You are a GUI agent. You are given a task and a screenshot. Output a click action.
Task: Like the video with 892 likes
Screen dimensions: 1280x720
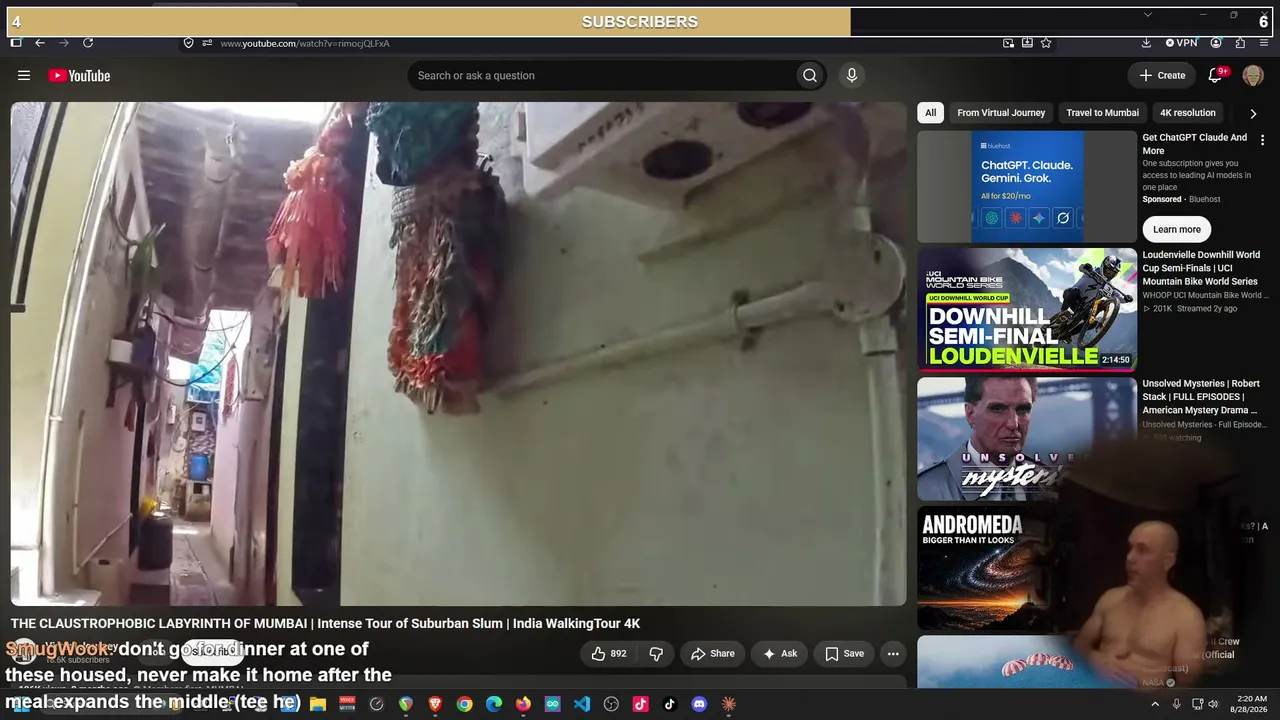[x=609, y=654]
